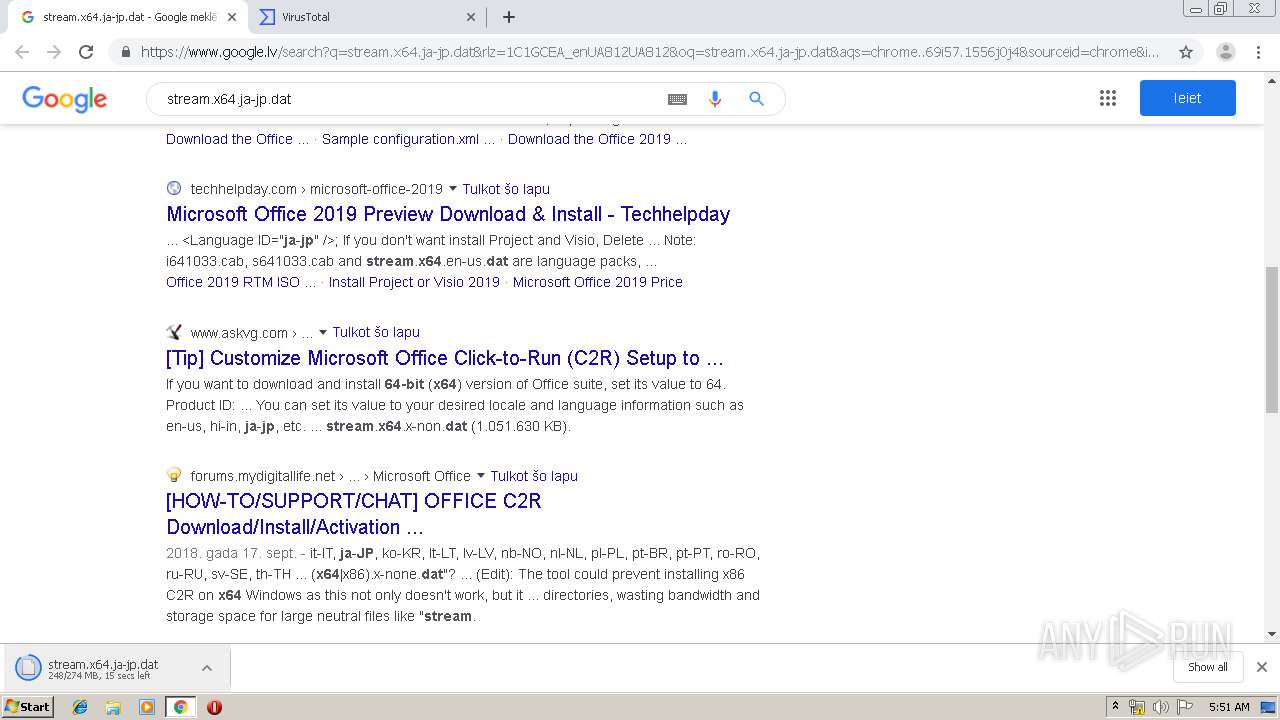Open media player from taskbar
Screen dimensions: 1280x720
point(147,707)
